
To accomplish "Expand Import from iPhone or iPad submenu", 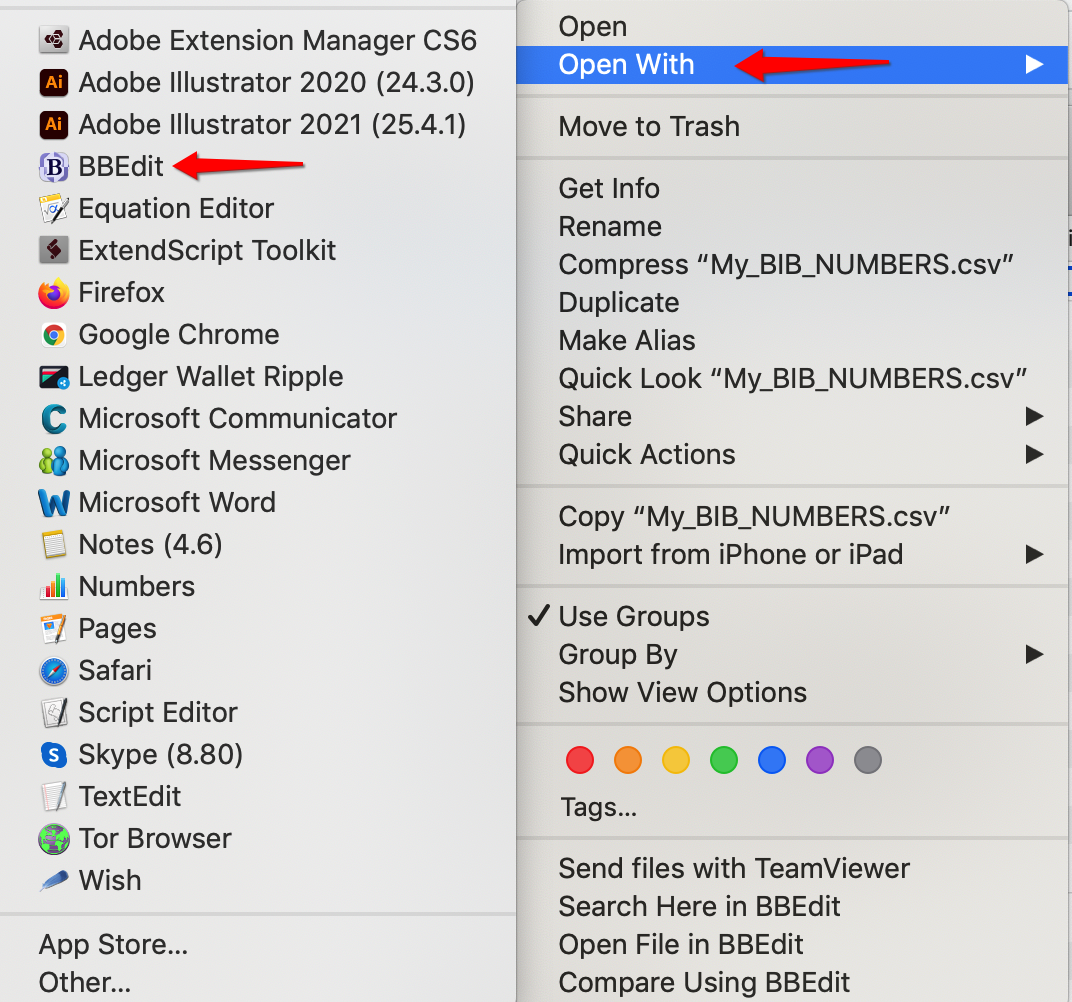I will coord(1033,555).
